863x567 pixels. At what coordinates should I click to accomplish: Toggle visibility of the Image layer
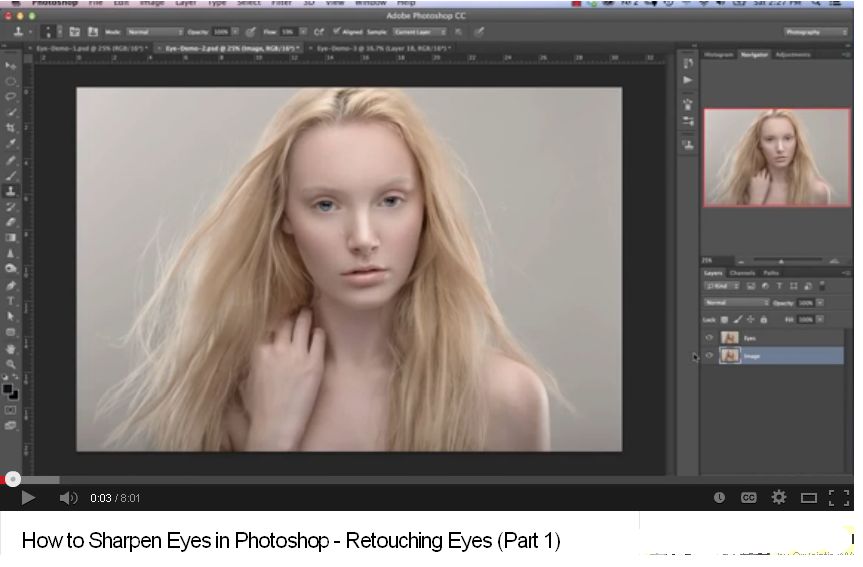(709, 356)
